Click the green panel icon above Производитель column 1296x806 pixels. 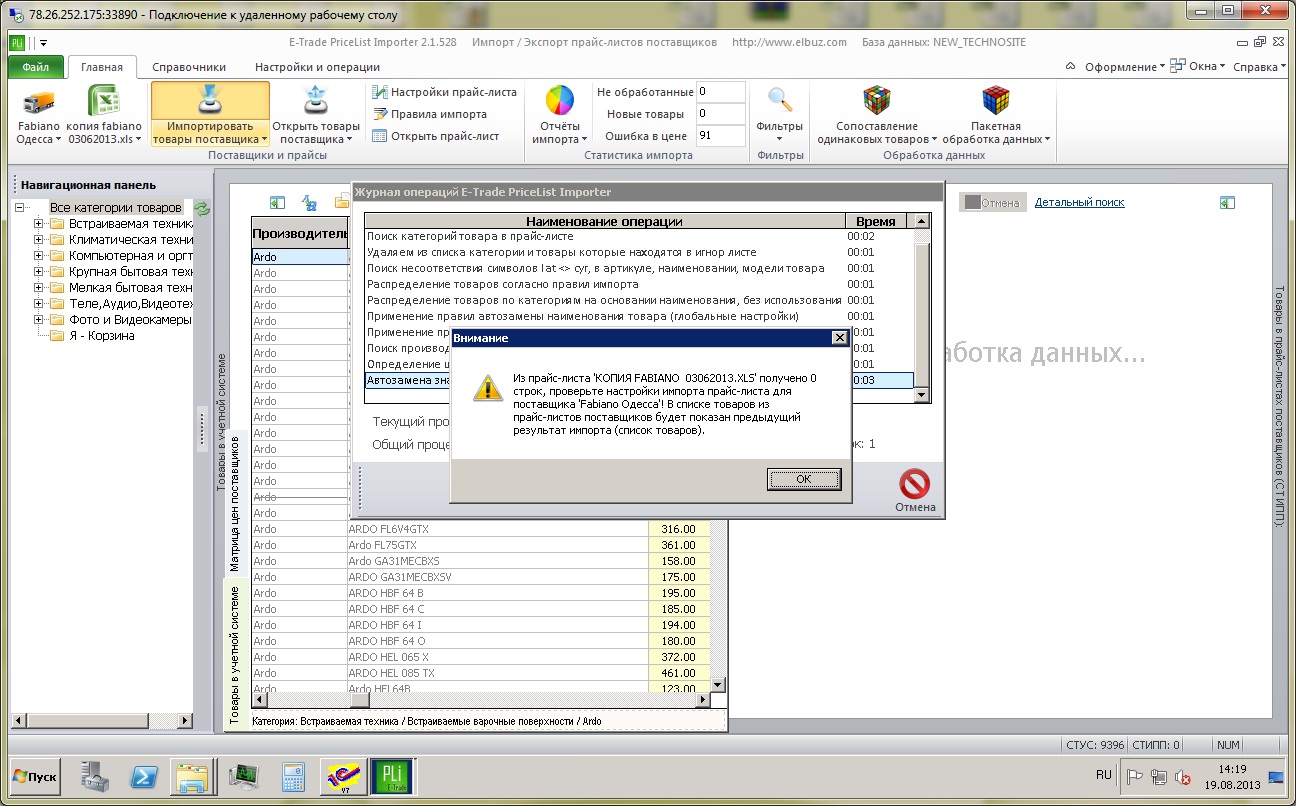[278, 202]
